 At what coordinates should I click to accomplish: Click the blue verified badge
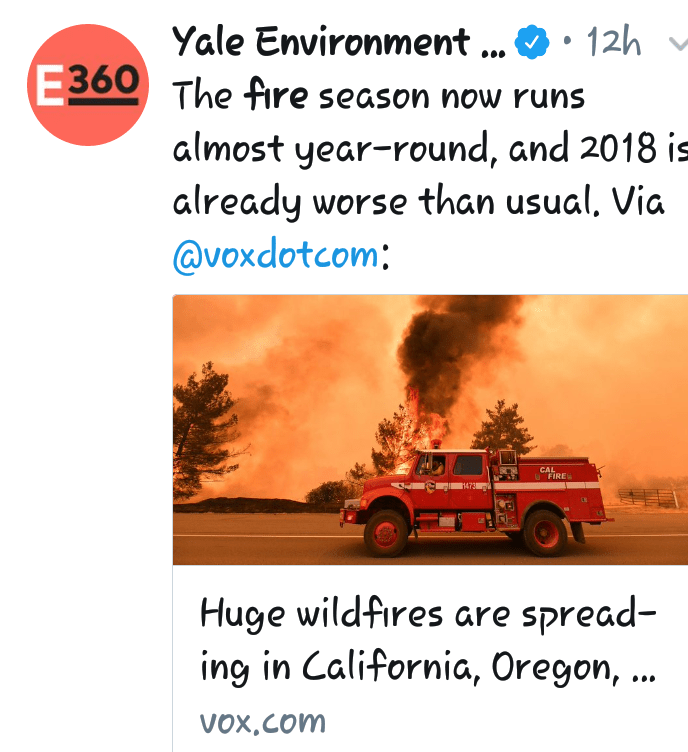point(531,43)
